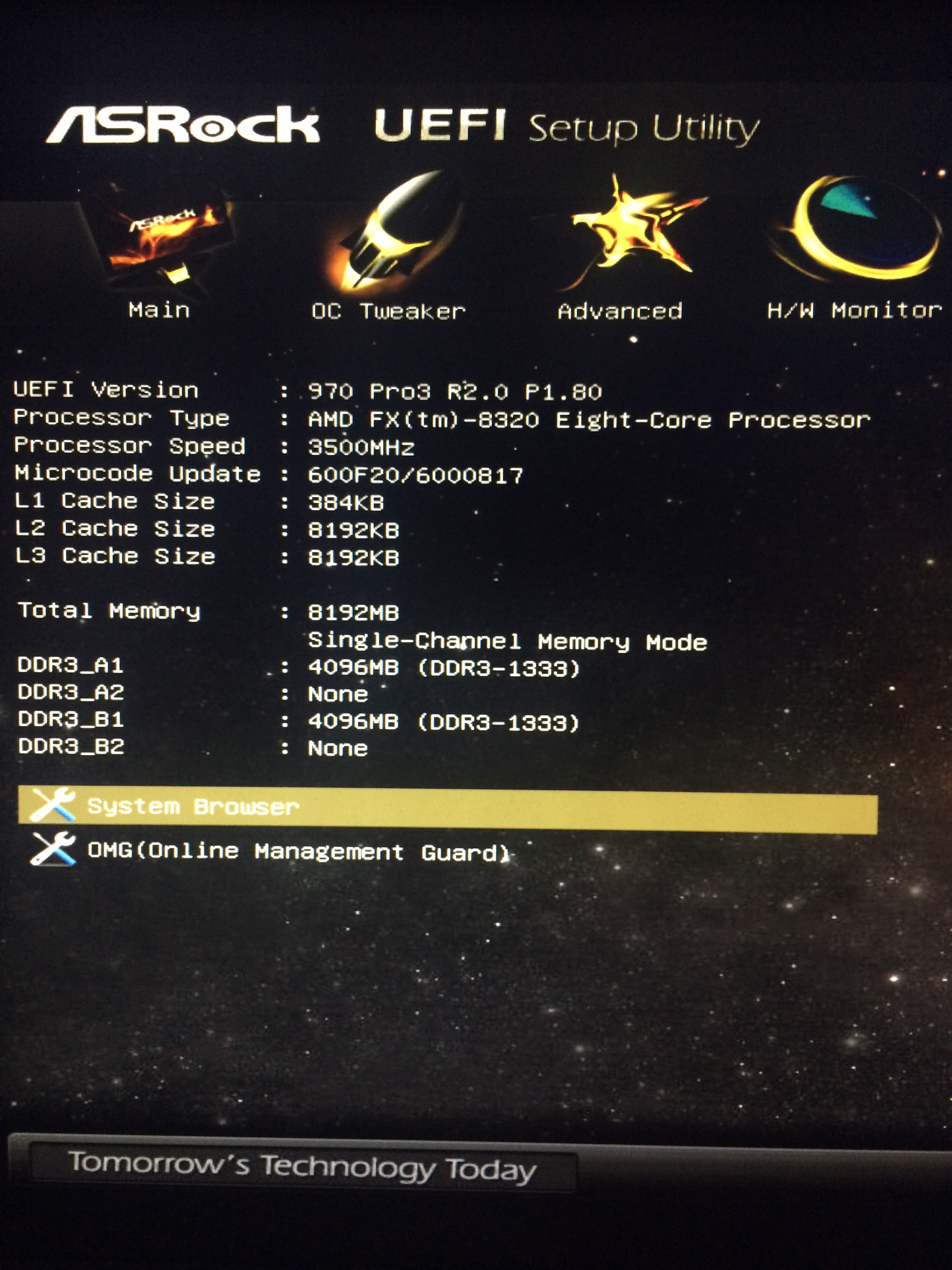
Task: Click the System Browser wrench icon
Action: point(53,805)
